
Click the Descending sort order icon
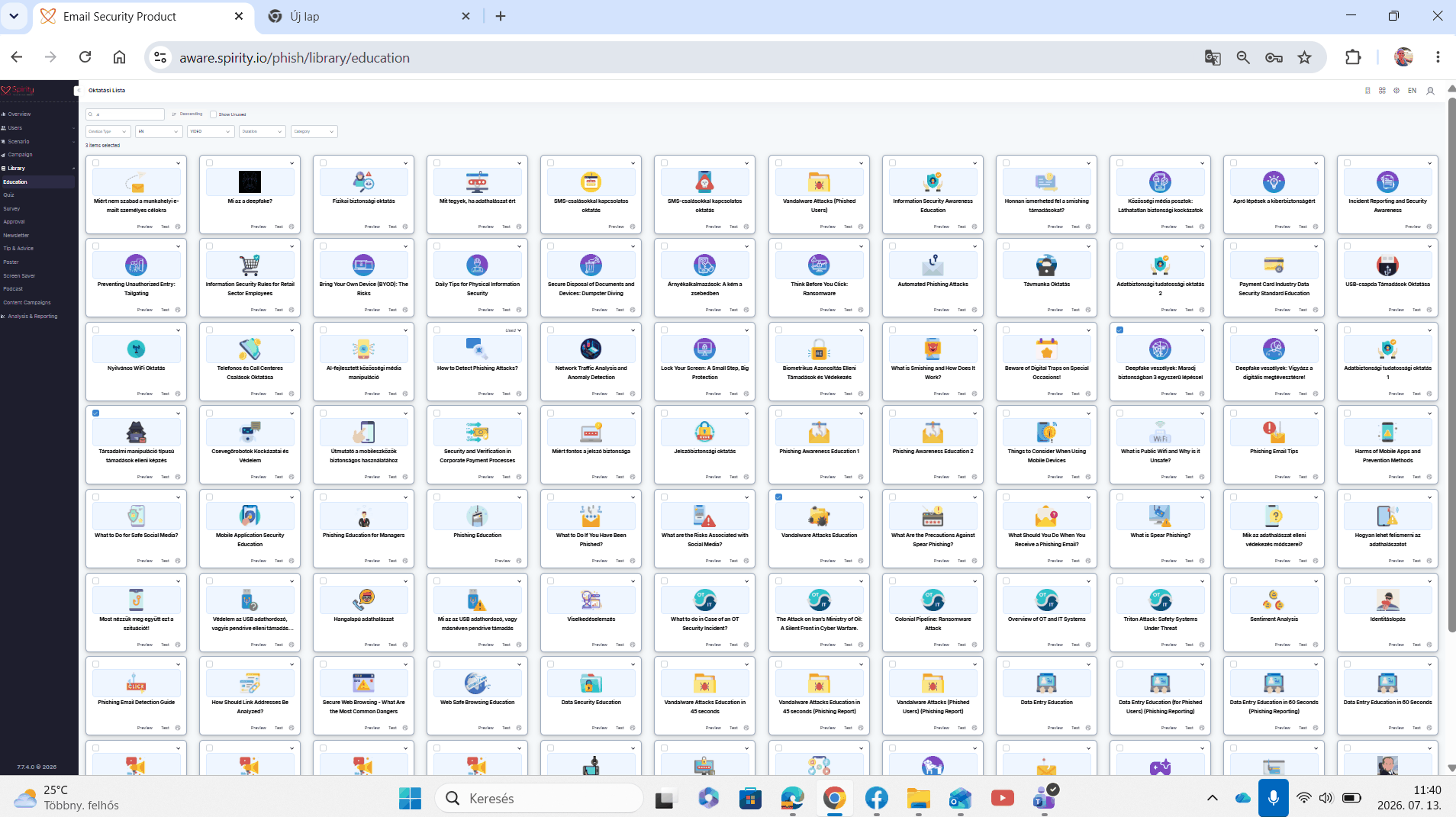[174, 114]
